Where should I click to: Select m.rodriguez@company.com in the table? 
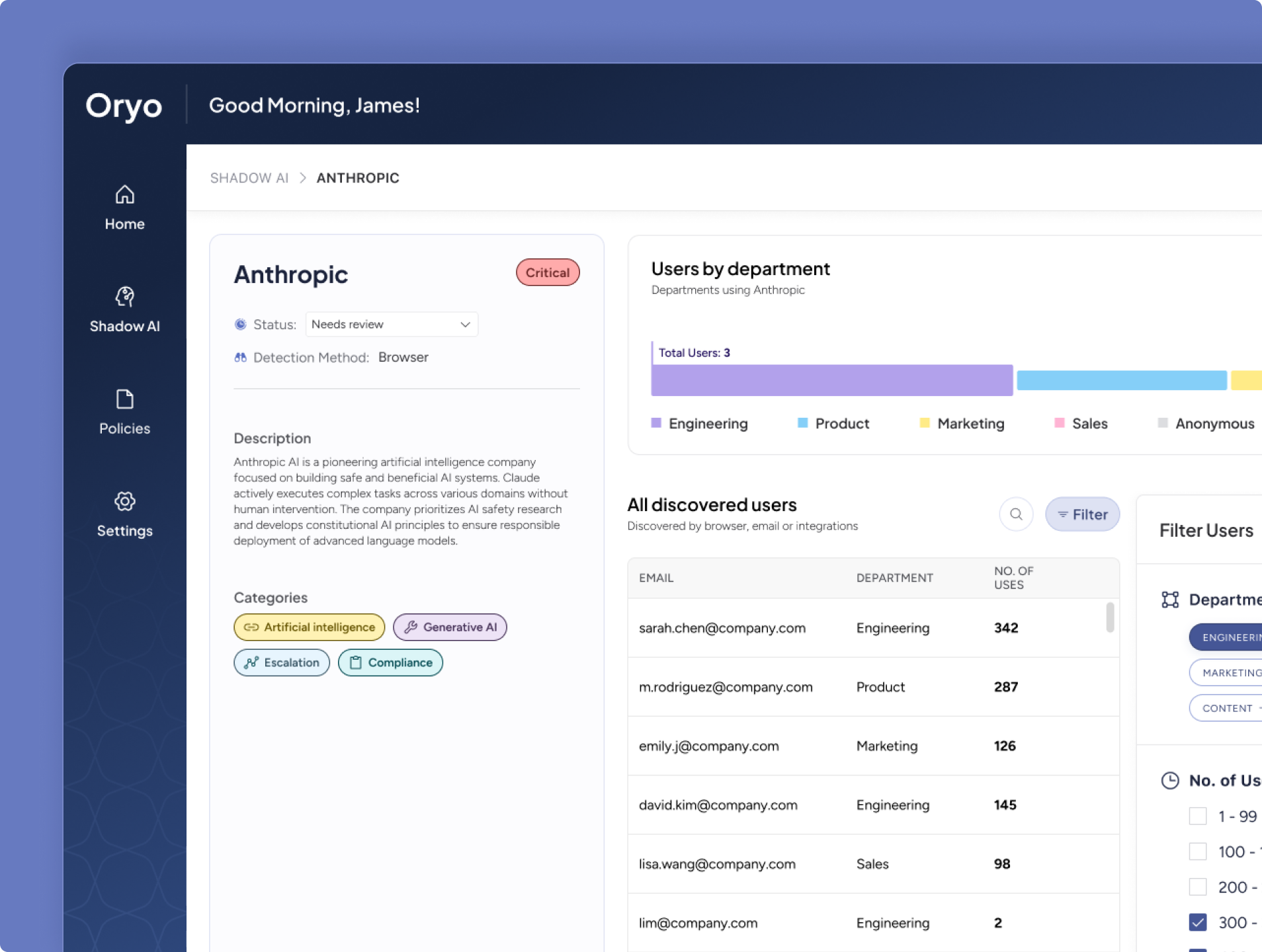726,687
